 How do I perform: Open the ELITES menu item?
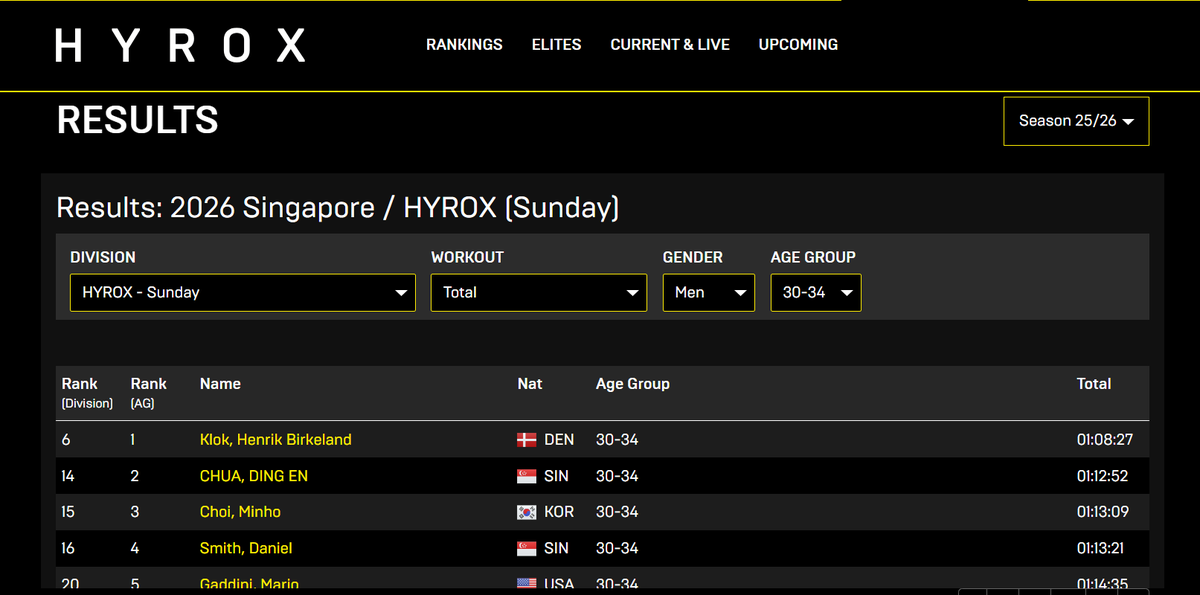pyautogui.click(x=556, y=45)
